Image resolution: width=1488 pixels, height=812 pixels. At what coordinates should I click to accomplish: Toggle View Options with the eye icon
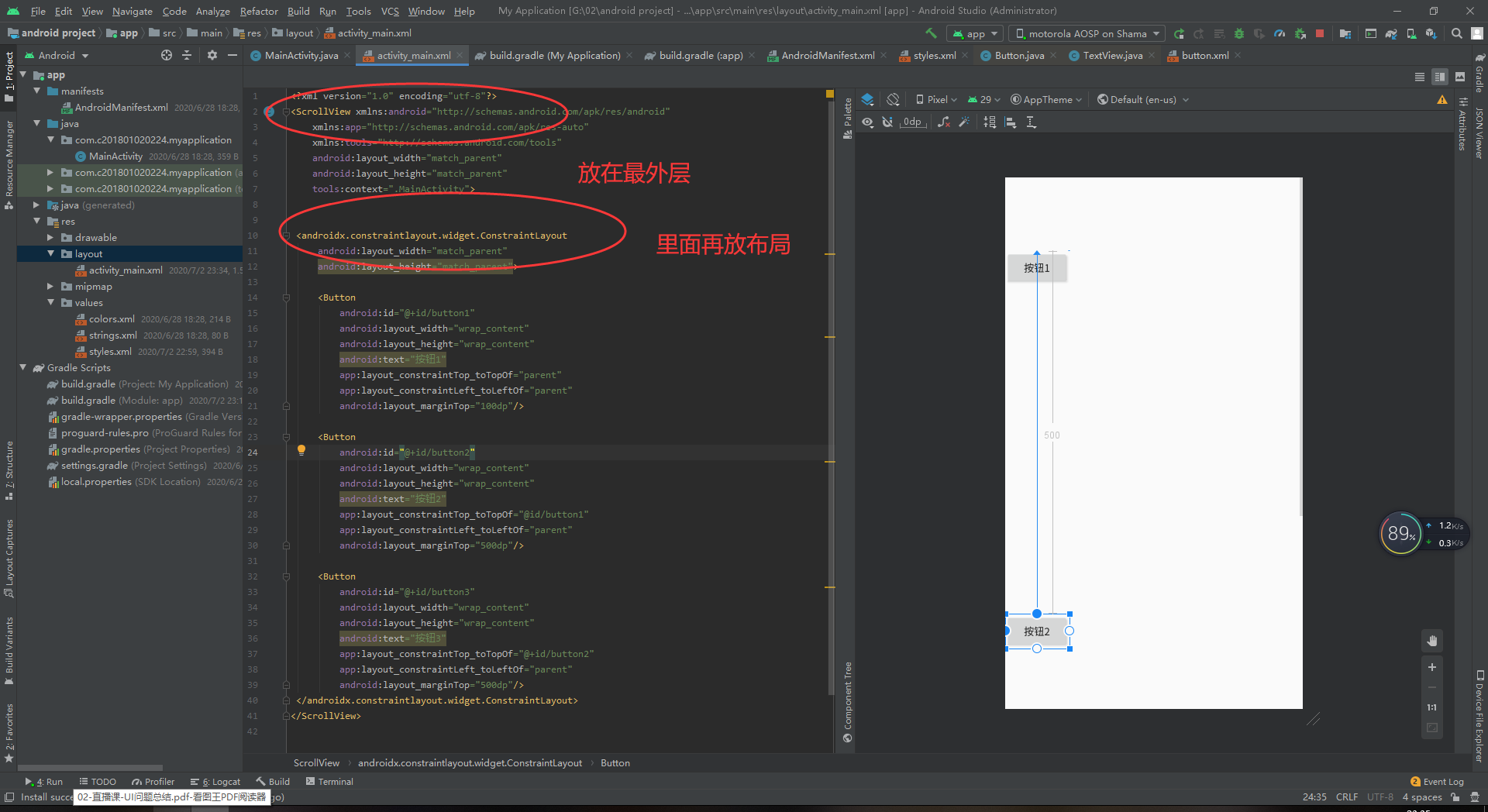point(867,122)
